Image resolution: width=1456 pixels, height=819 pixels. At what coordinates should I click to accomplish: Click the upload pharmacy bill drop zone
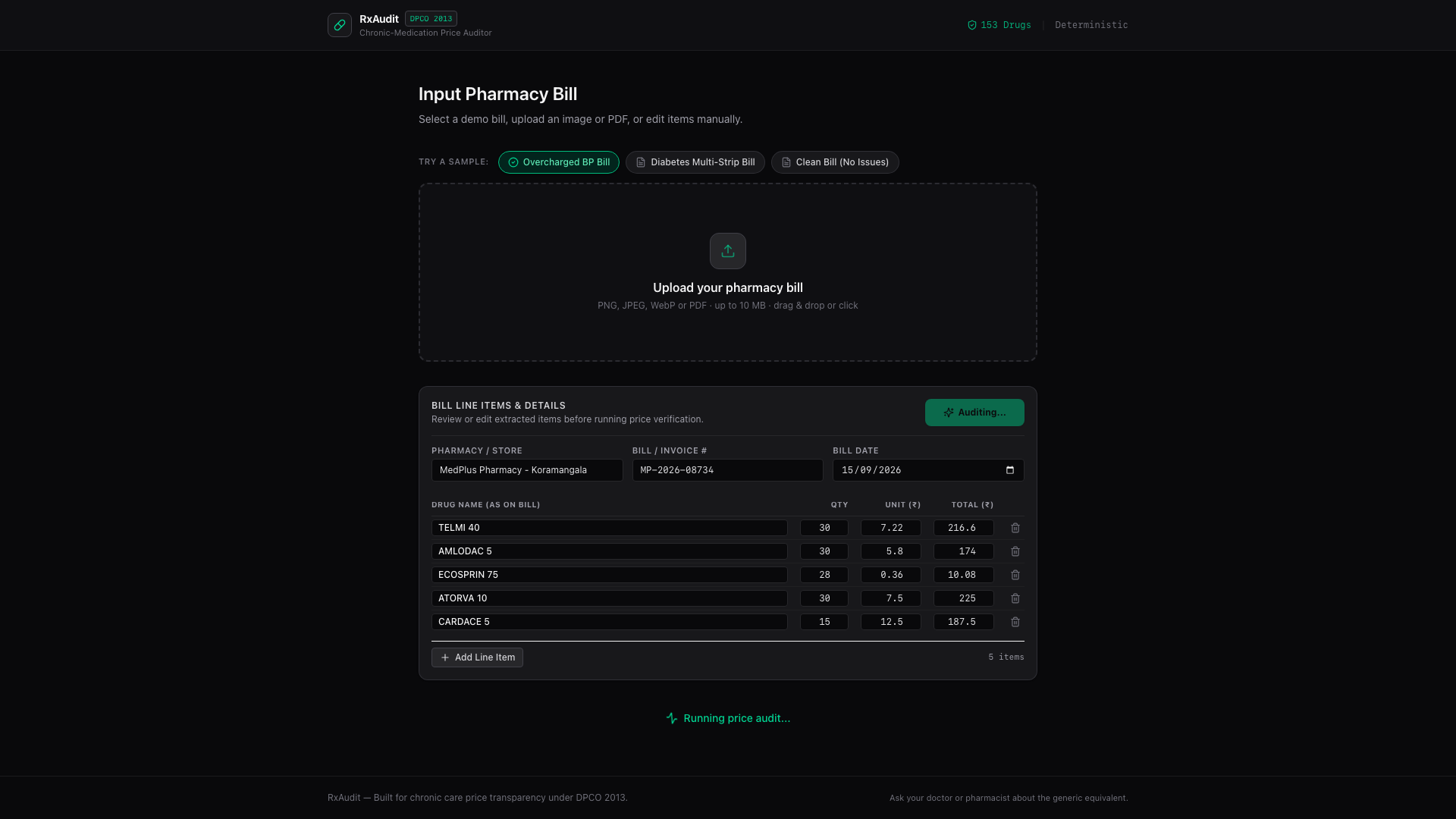728,272
